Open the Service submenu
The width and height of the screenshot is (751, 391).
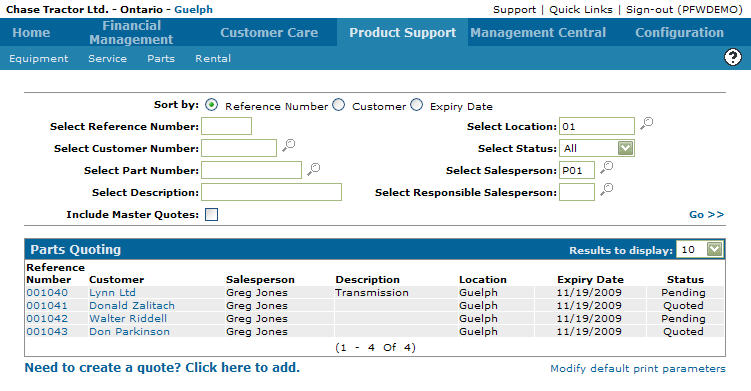(107, 58)
